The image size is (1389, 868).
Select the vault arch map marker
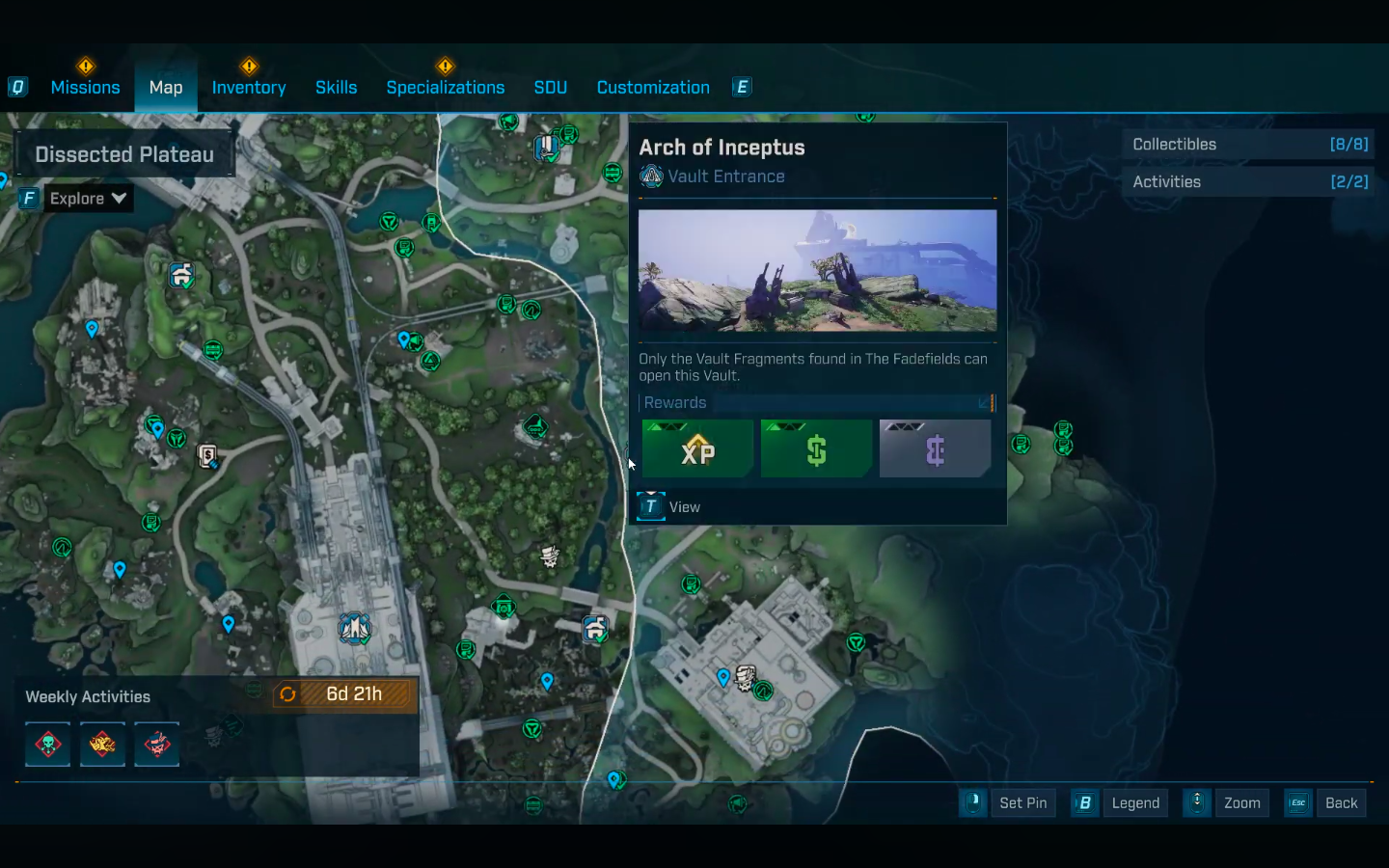(355, 629)
